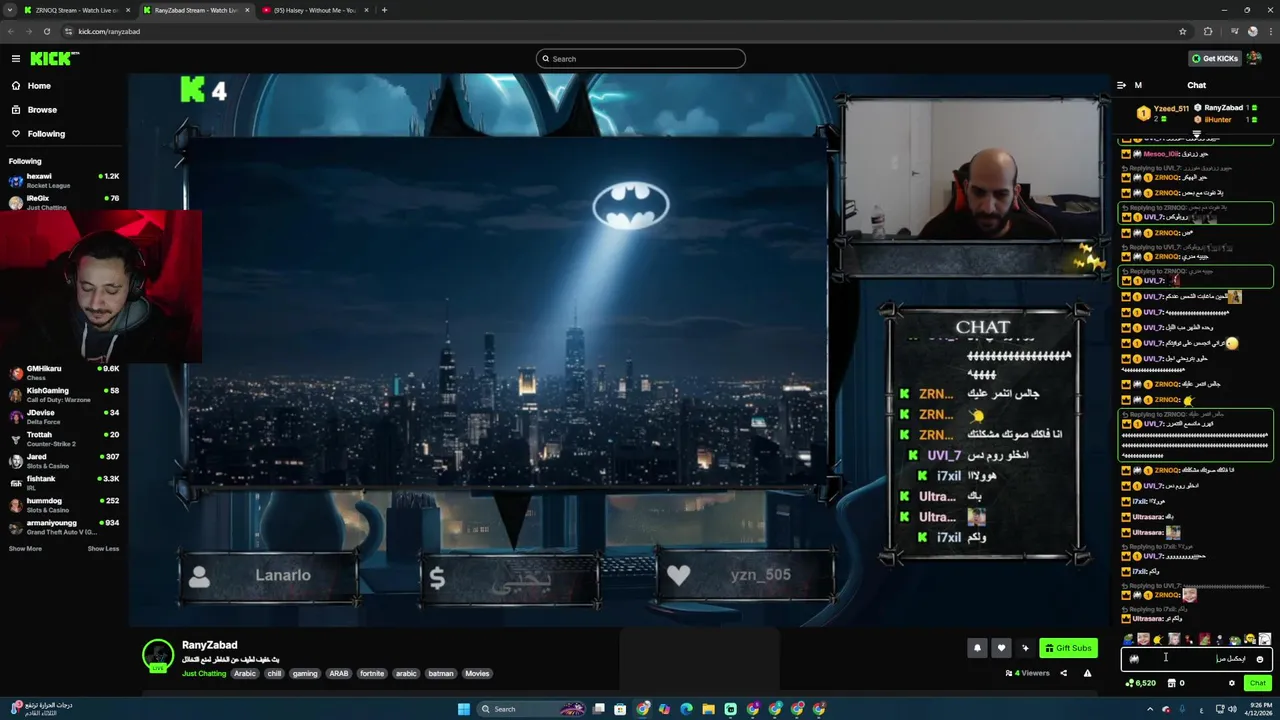
Task: Reload the page
Action: pyautogui.click(x=46, y=31)
